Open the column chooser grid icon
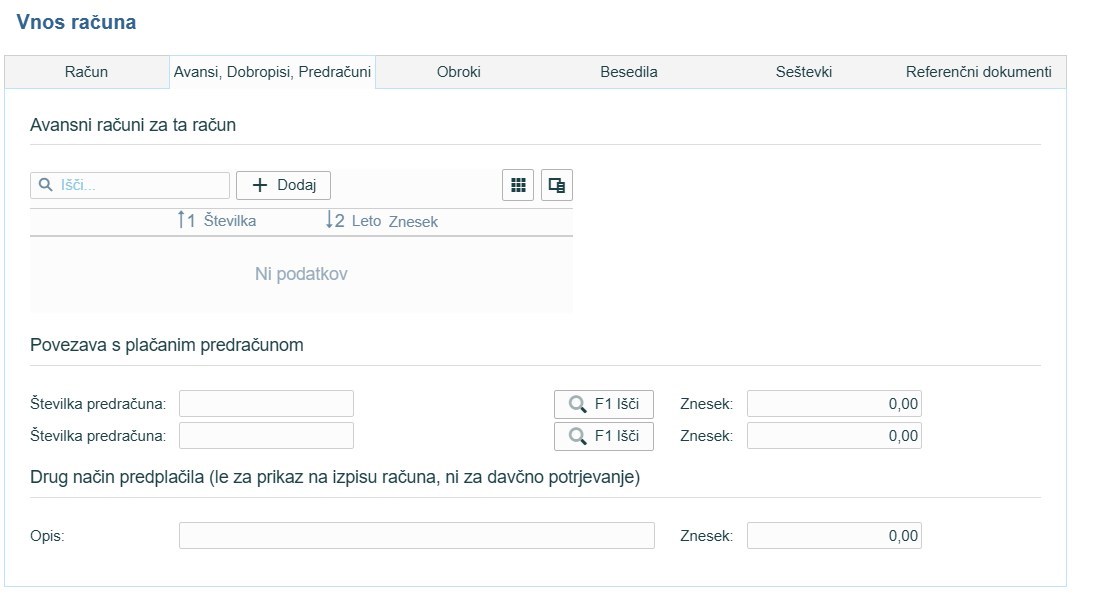 (518, 185)
